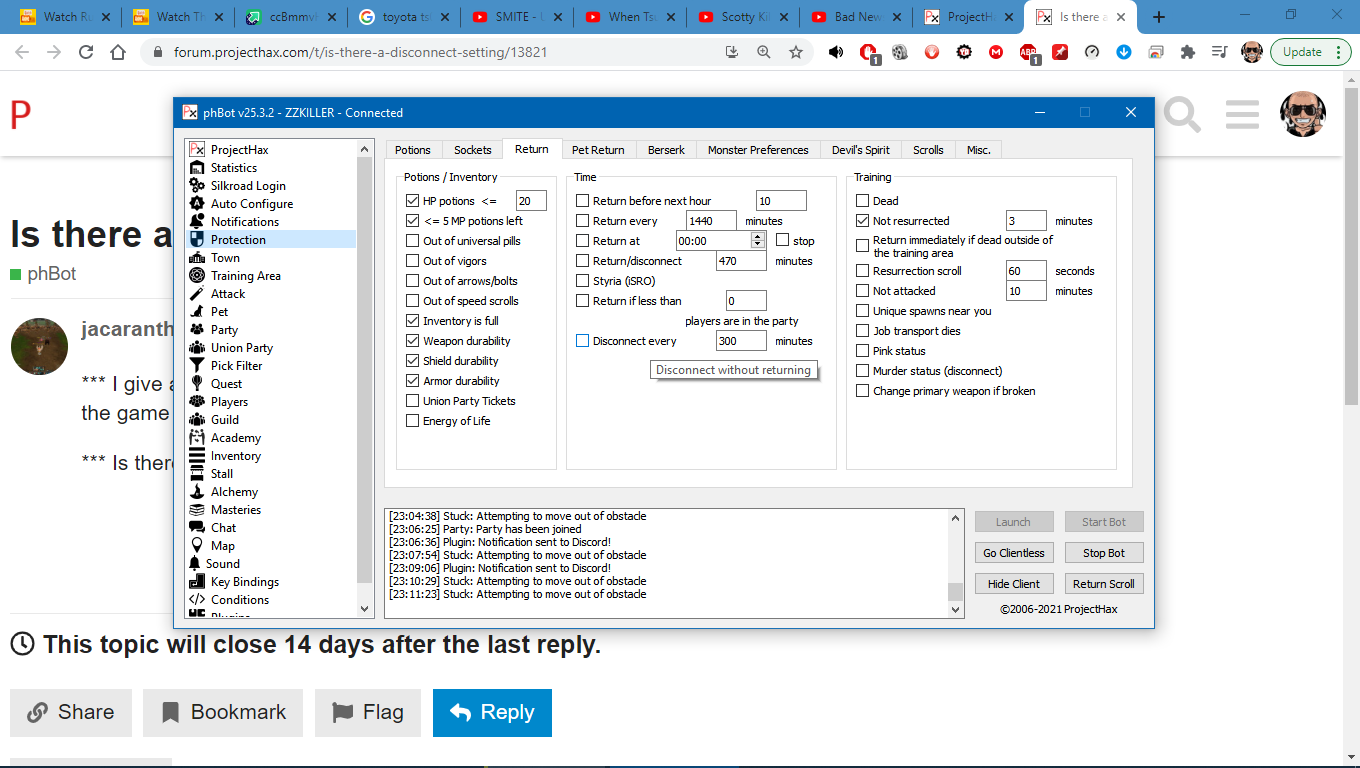Uncheck the Inventory is full checkbox
Viewport: 1360px width, 768px height.
click(x=413, y=321)
